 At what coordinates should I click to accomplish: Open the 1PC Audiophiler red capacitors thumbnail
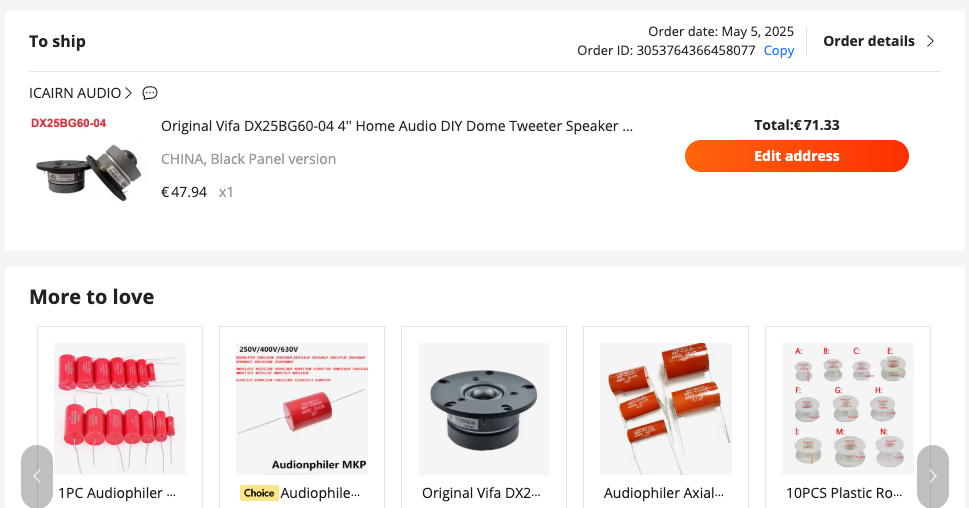120,409
